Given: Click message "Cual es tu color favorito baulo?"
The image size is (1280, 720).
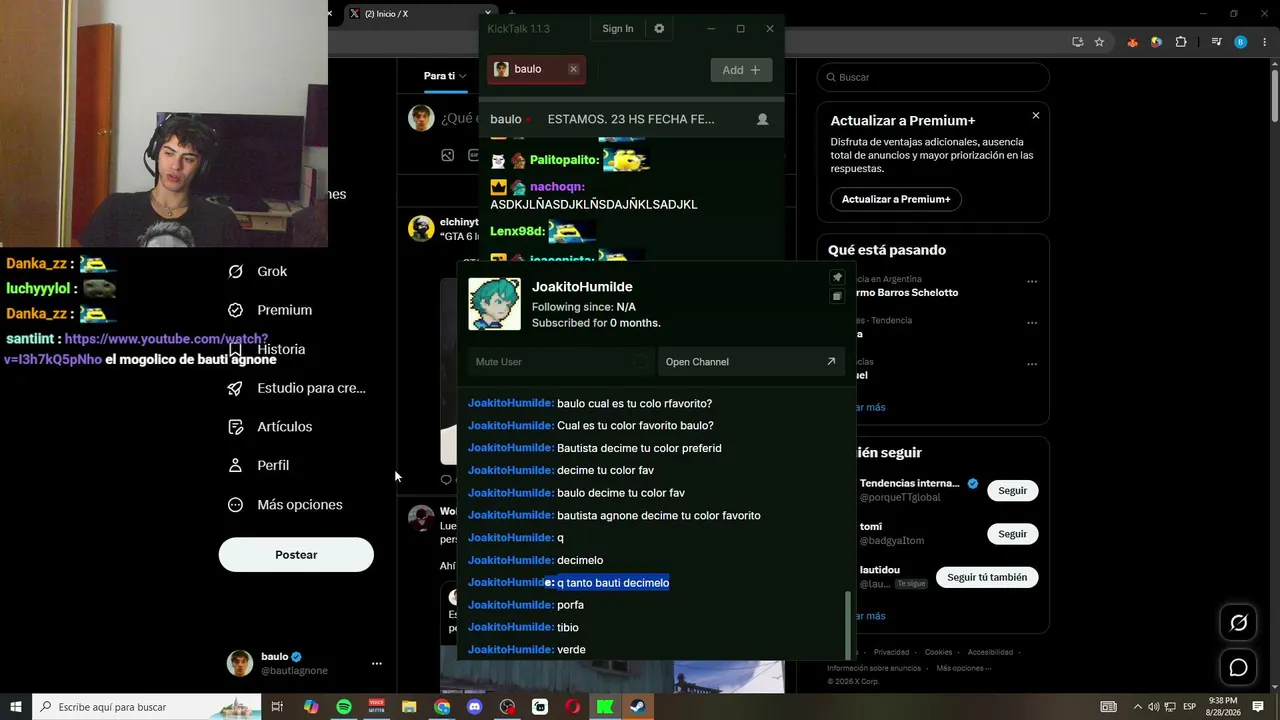Looking at the screenshot, I should click(635, 426).
